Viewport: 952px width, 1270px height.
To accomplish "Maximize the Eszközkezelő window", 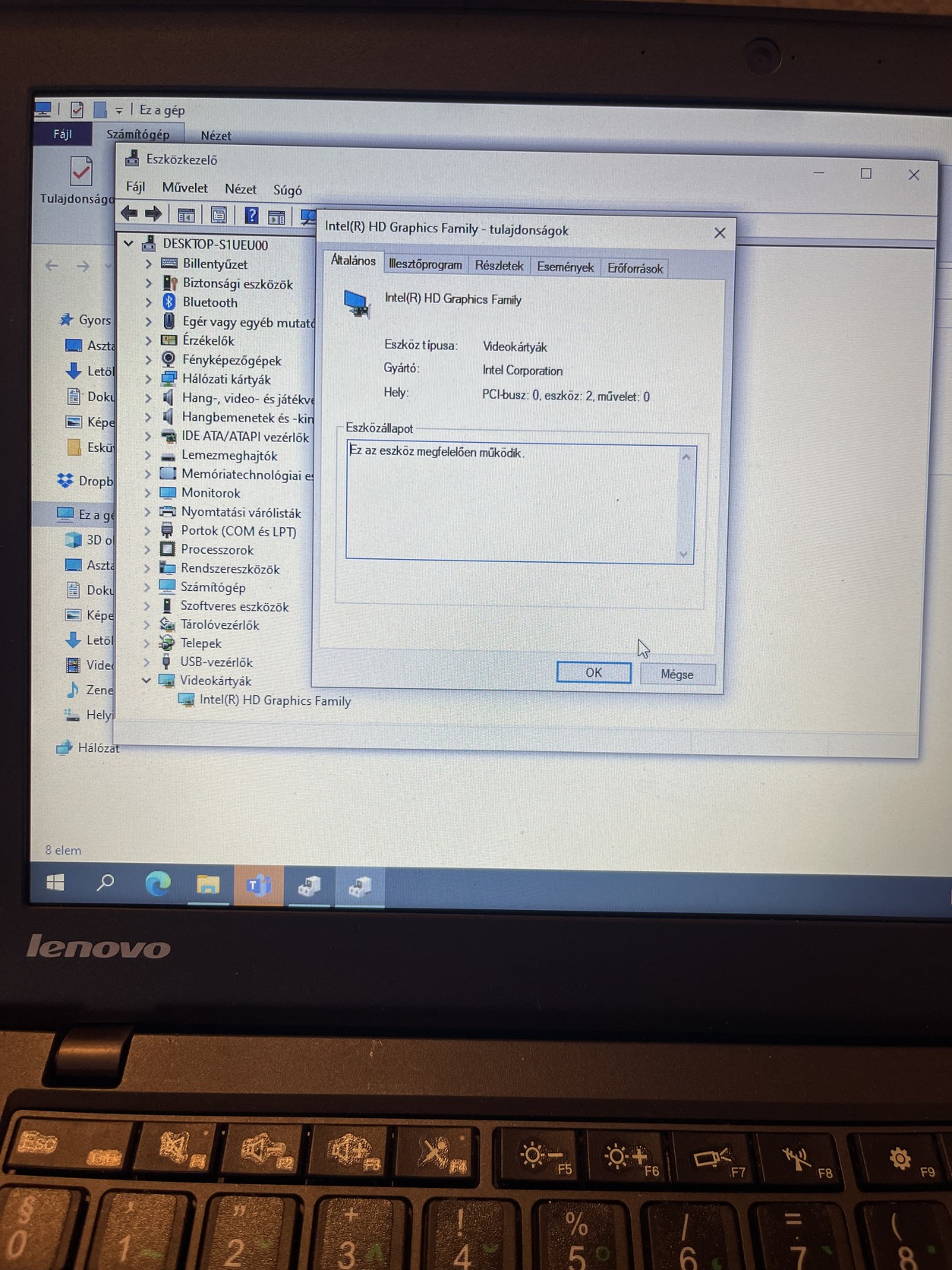I will point(865,174).
